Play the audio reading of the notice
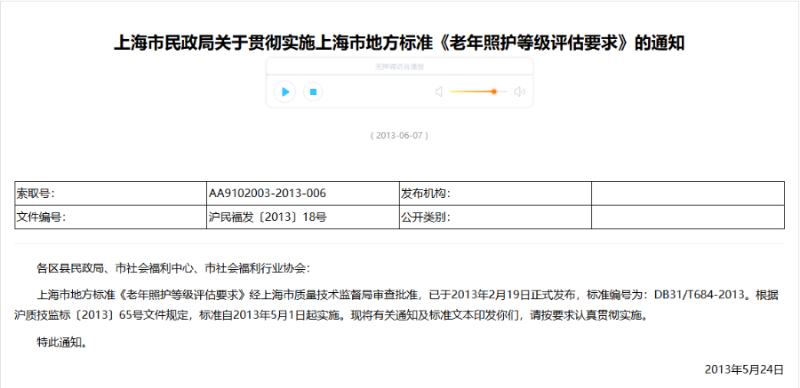 [x=285, y=92]
